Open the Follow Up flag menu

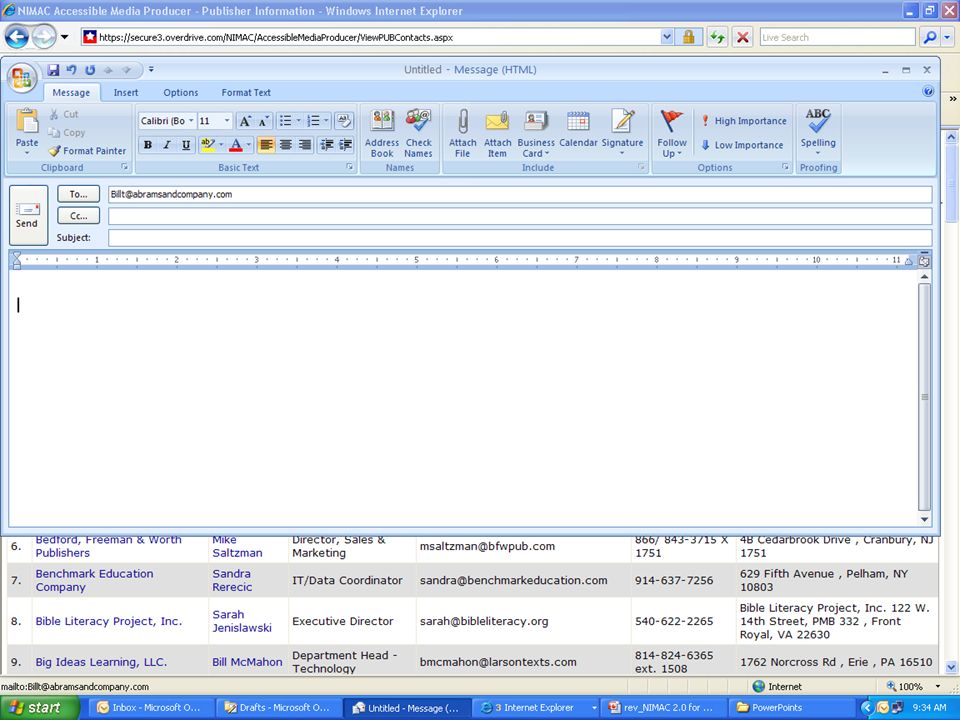[672, 133]
